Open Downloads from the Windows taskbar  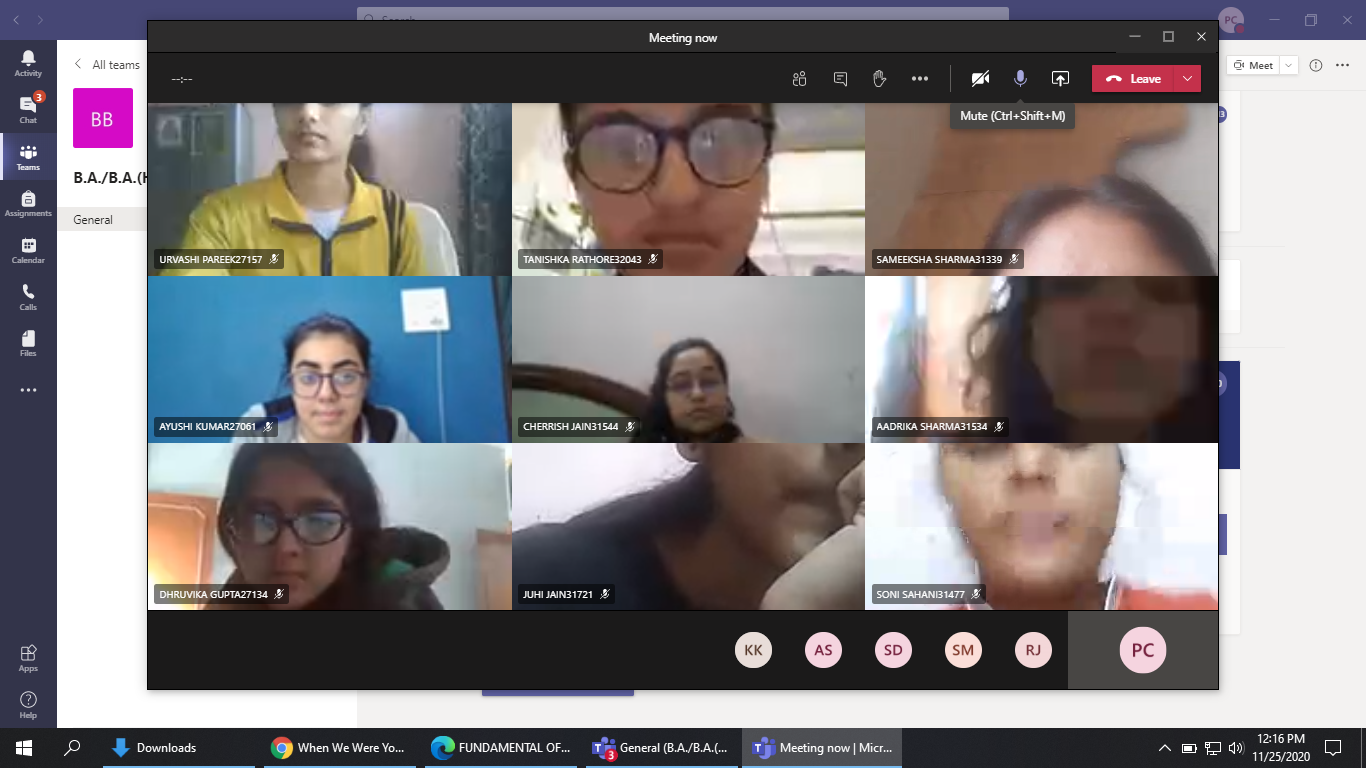pos(155,748)
